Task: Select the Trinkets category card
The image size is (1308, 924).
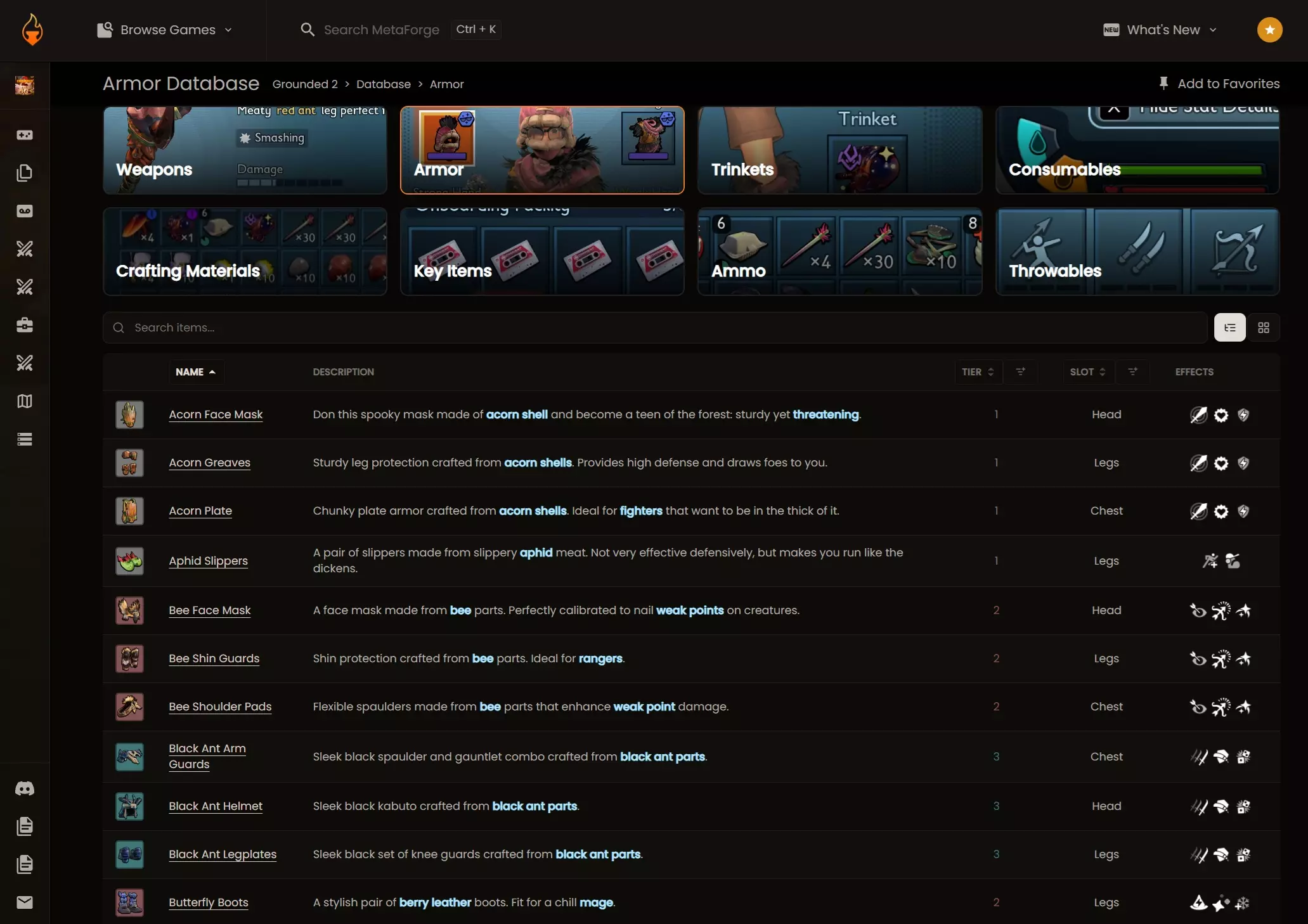Action: (x=839, y=150)
